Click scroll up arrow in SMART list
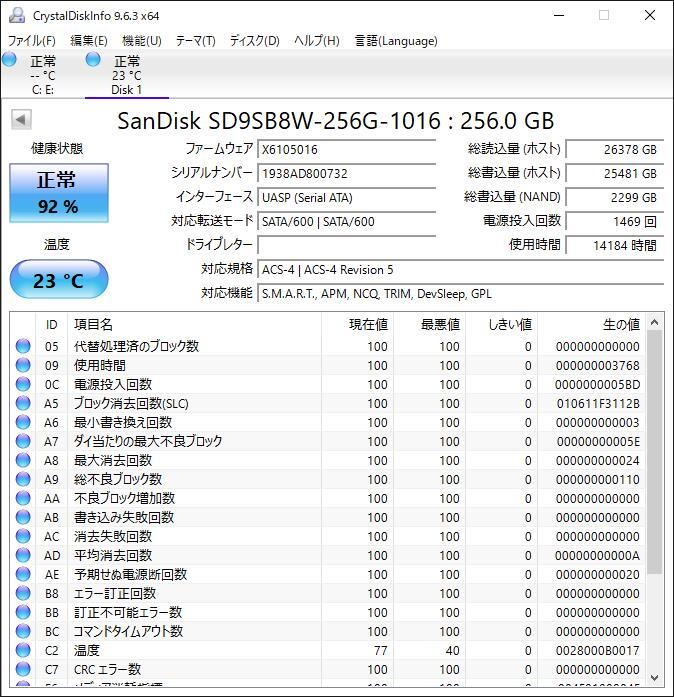The height and width of the screenshot is (697, 674). coord(654,322)
